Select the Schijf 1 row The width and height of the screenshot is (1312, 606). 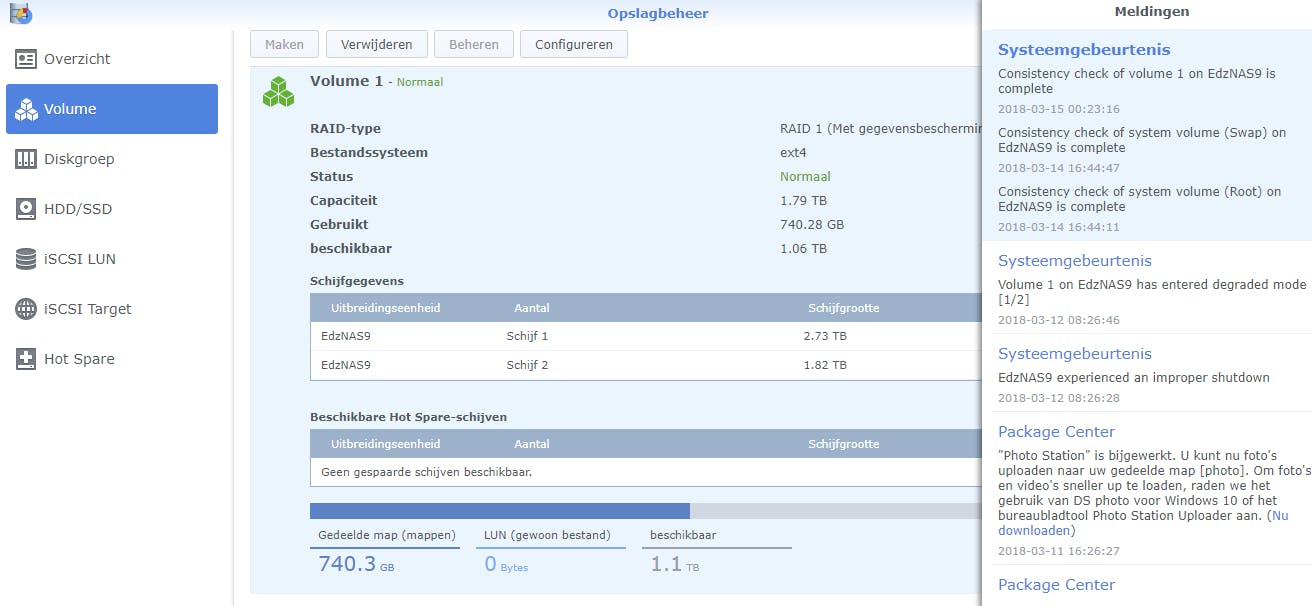click(646, 336)
